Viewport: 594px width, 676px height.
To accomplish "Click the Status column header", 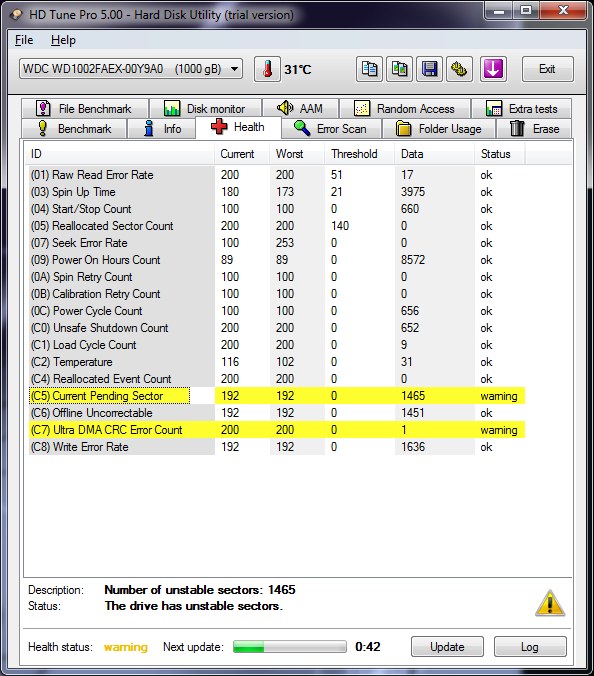I will tap(499, 154).
